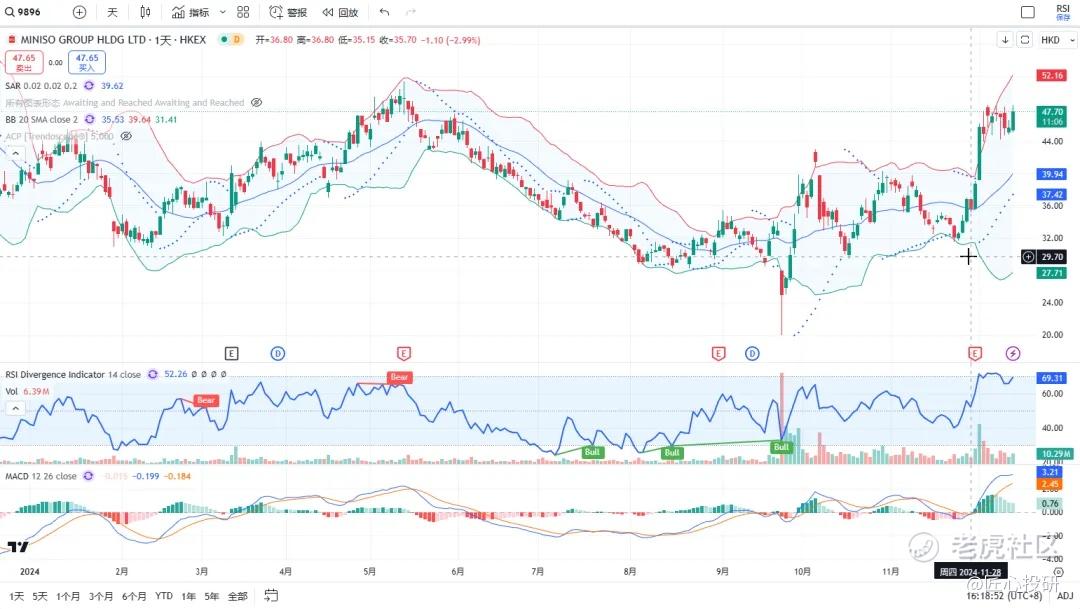Click the purple lightning event marker
1080x609 pixels.
(x=1012, y=353)
